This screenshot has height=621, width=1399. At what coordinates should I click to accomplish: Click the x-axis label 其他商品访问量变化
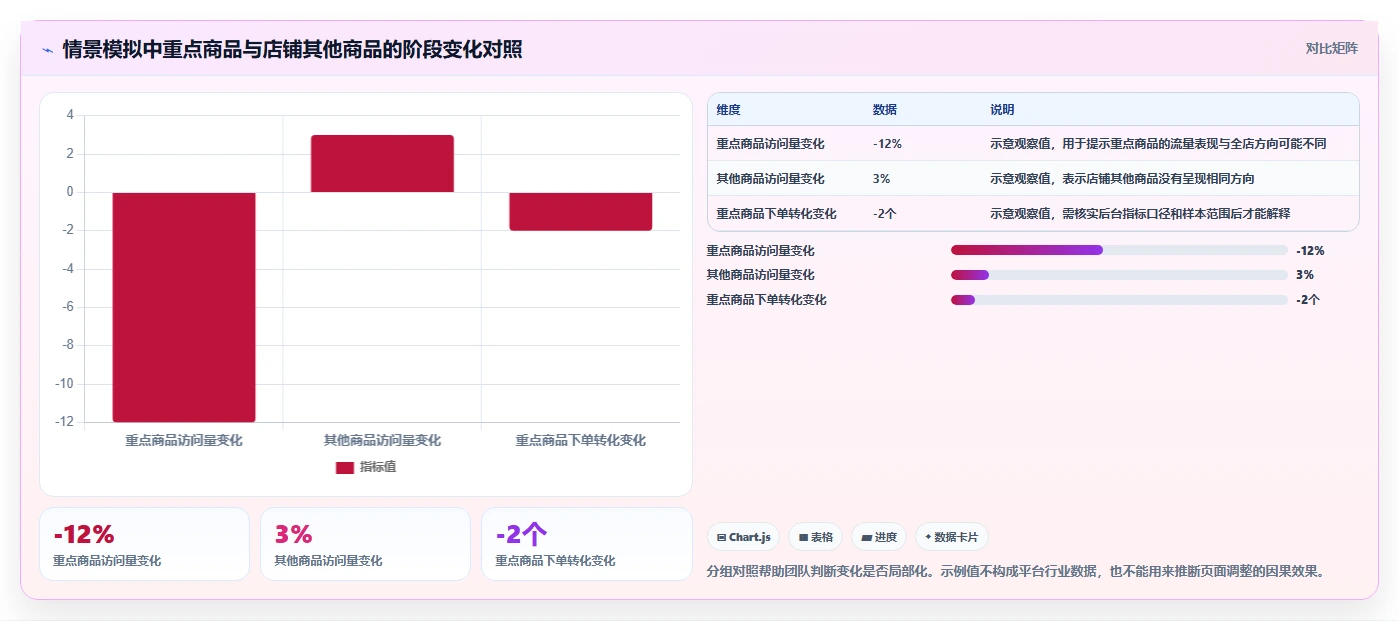coord(382,440)
